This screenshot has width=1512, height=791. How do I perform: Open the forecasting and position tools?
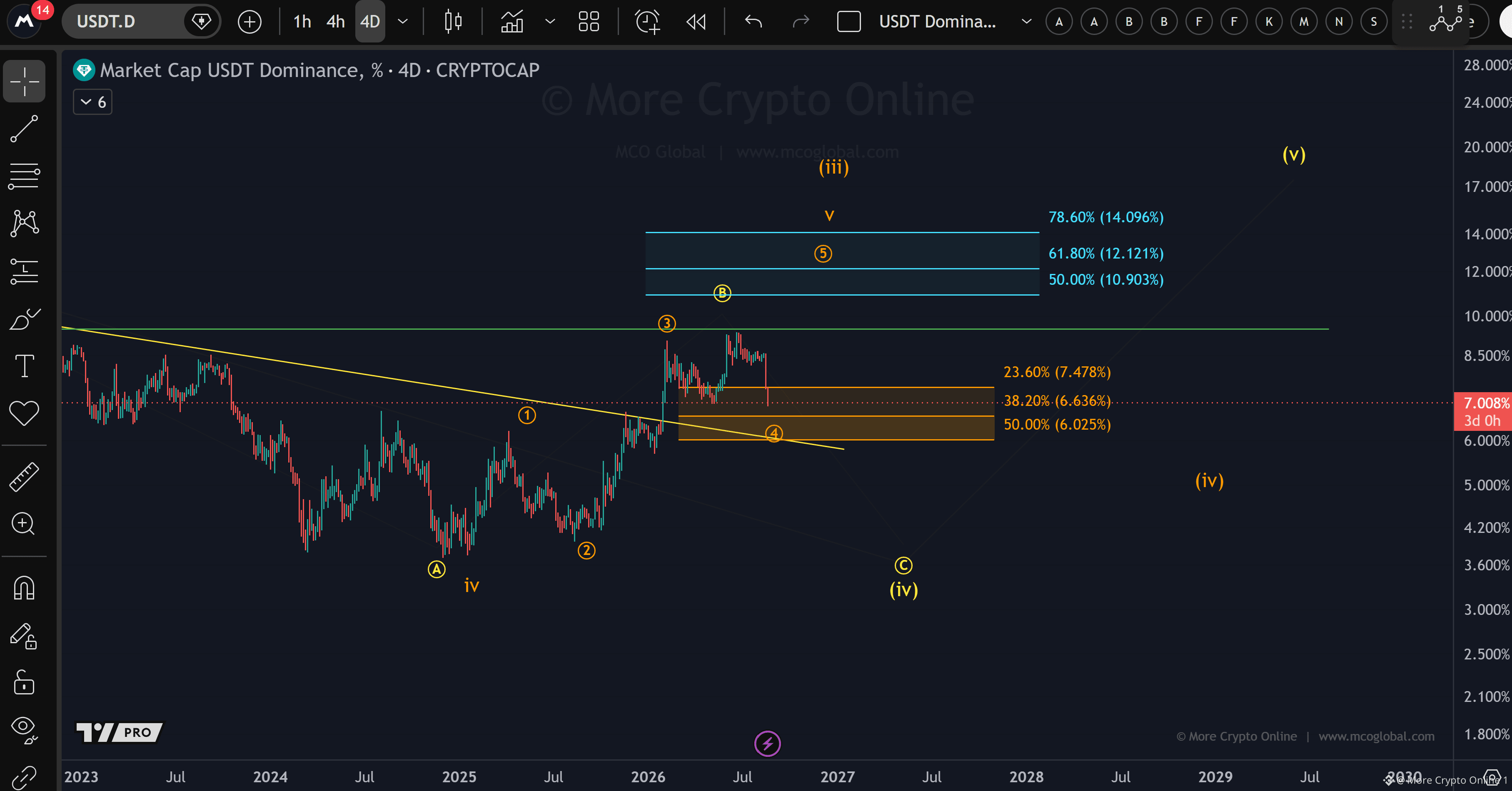pyautogui.click(x=24, y=271)
